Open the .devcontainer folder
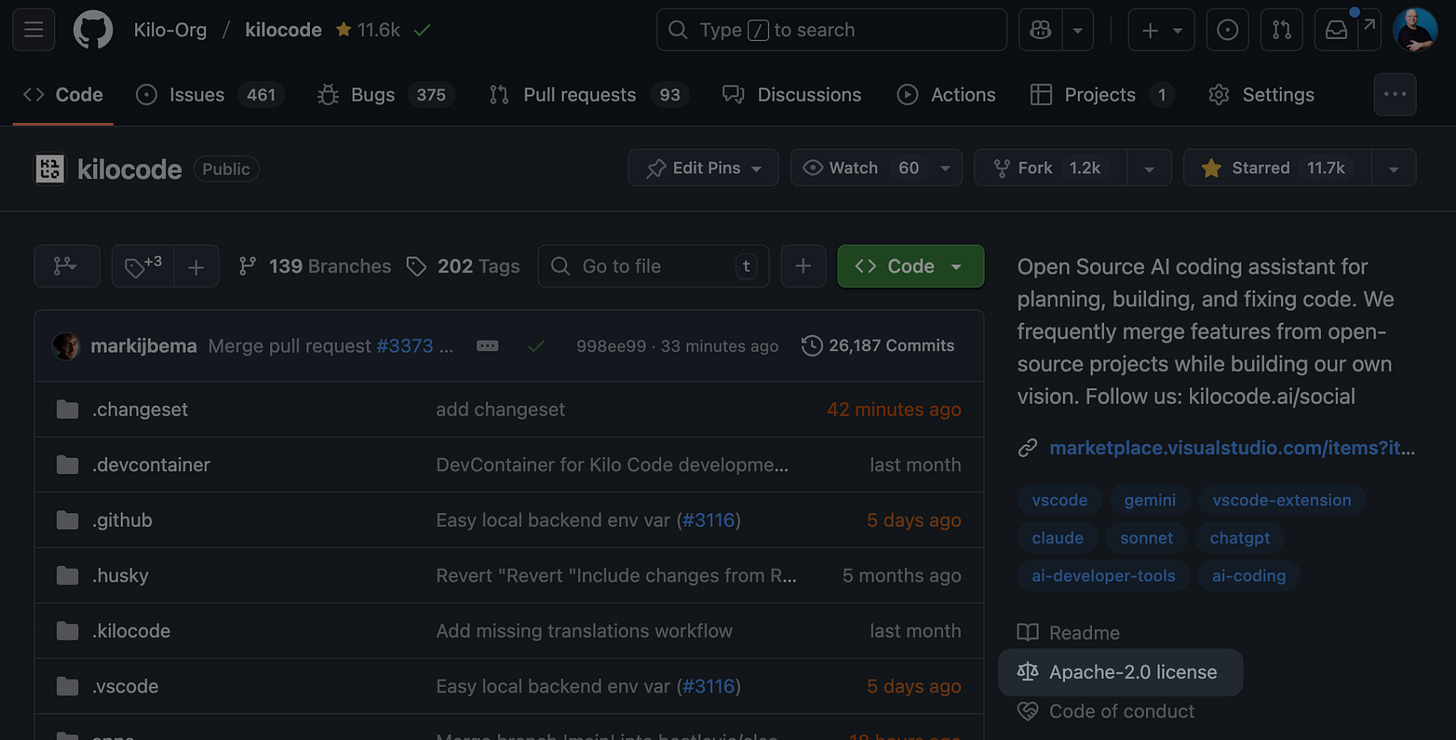Viewport: 1456px width, 740px height. tap(151, 465)
